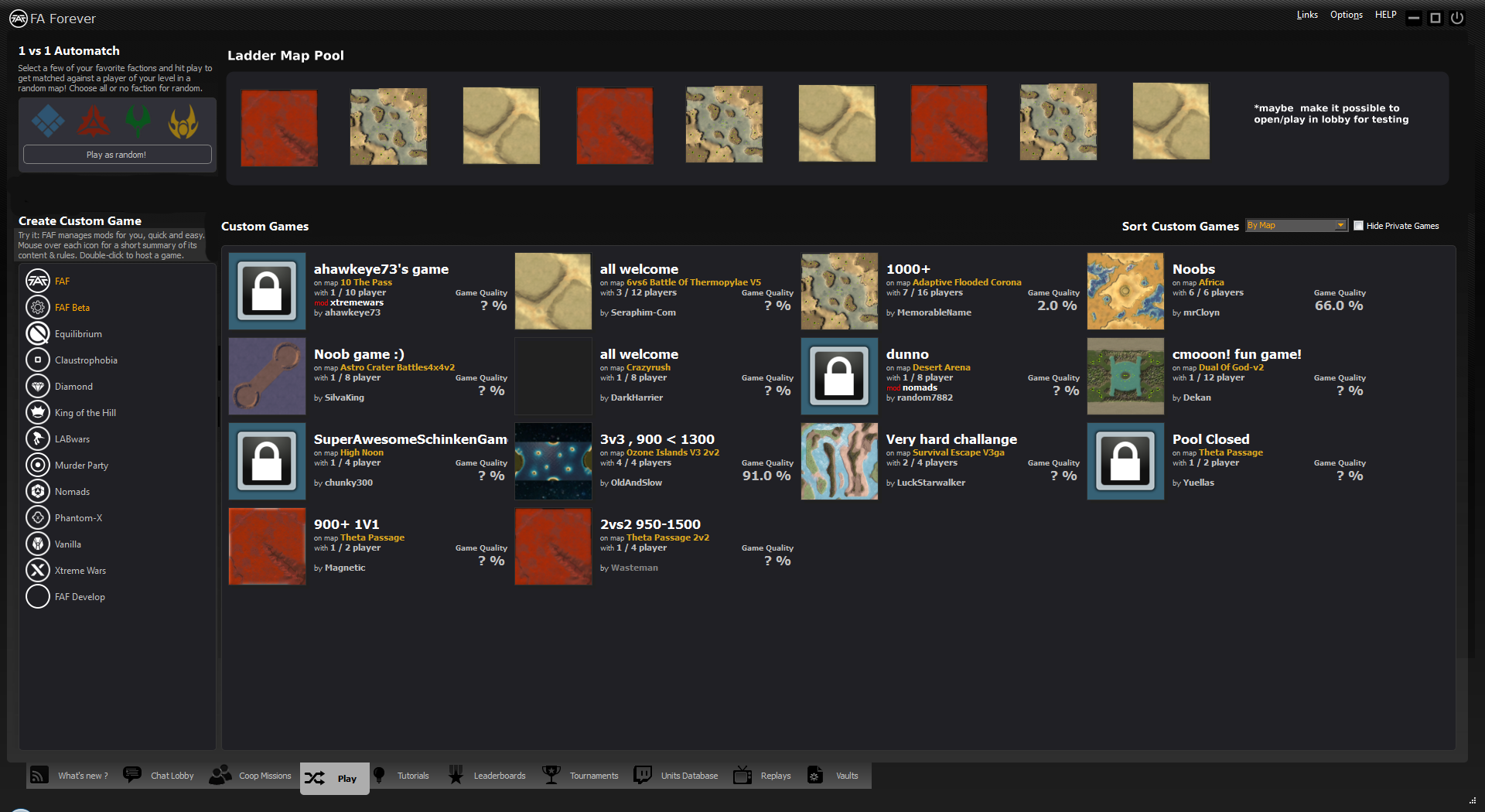Click the LABwars mod icon
Screen dimensions: 1485x812
click(x=38, y=438)
